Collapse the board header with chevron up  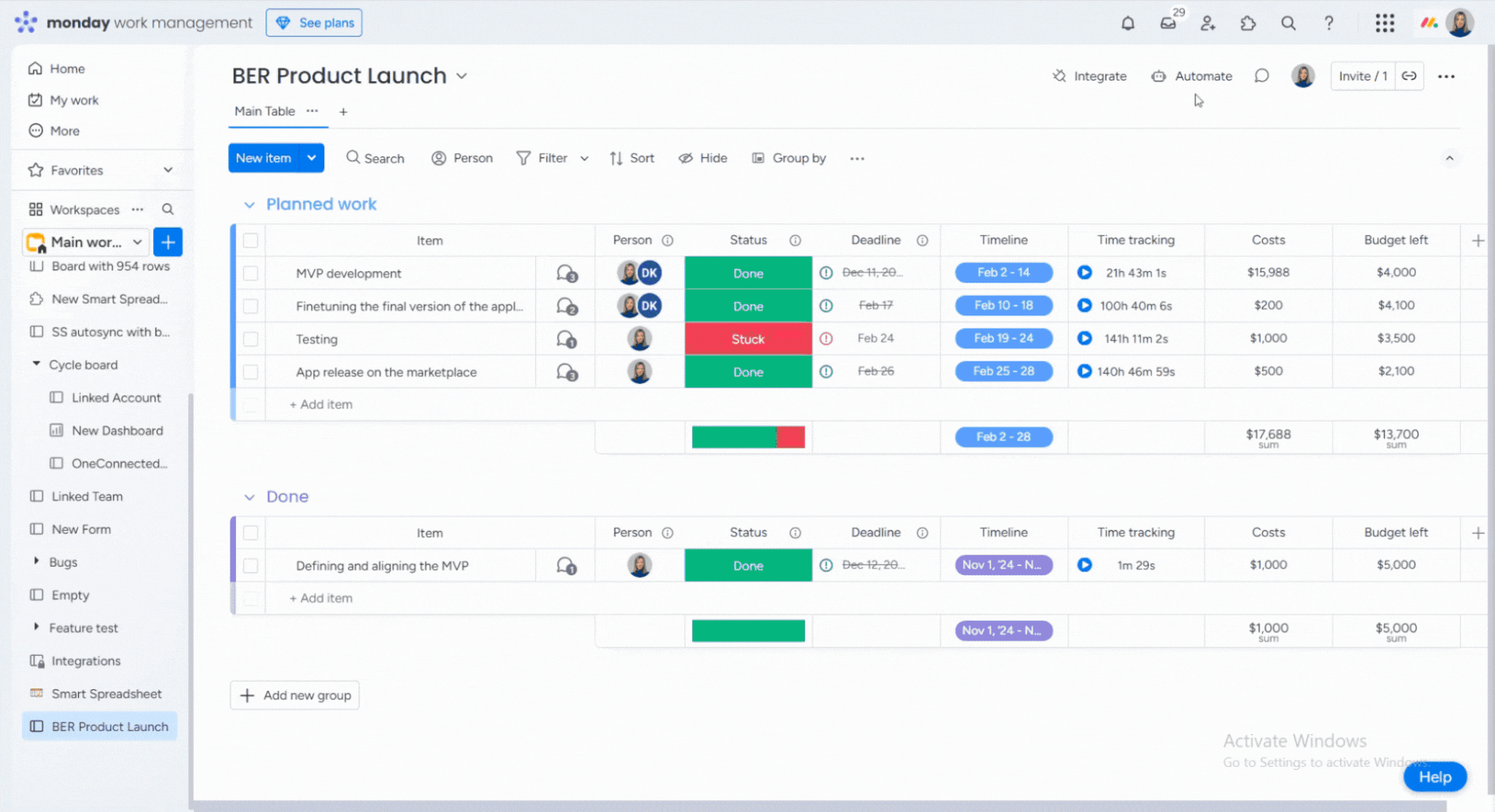pos(1450,158)
